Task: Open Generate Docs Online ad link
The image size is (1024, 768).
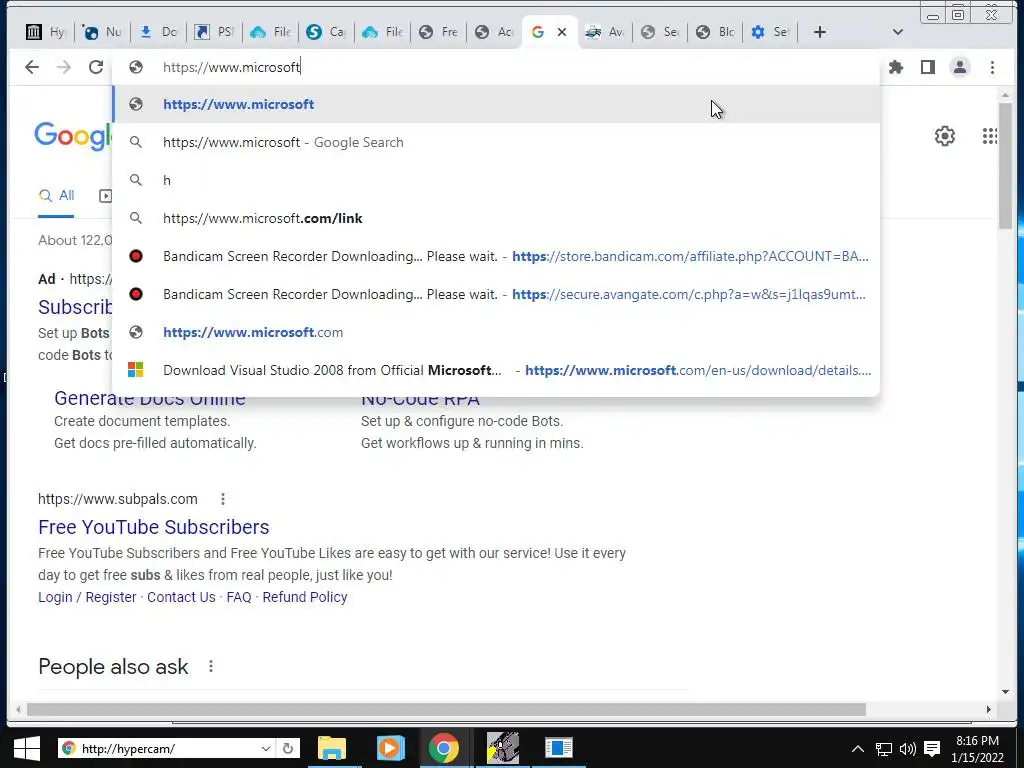Action: pyautogui.click(x=150, y=400)
